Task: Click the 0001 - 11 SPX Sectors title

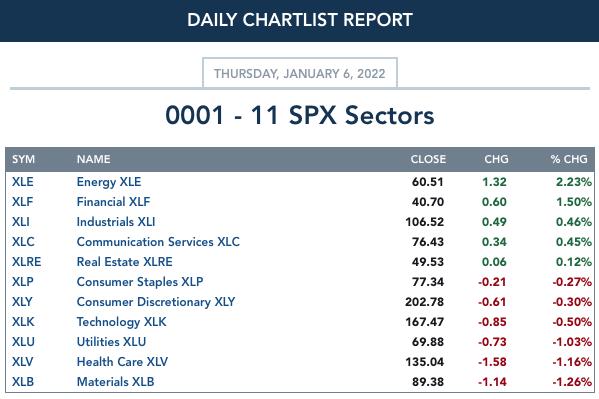Action: coord(300,115)
